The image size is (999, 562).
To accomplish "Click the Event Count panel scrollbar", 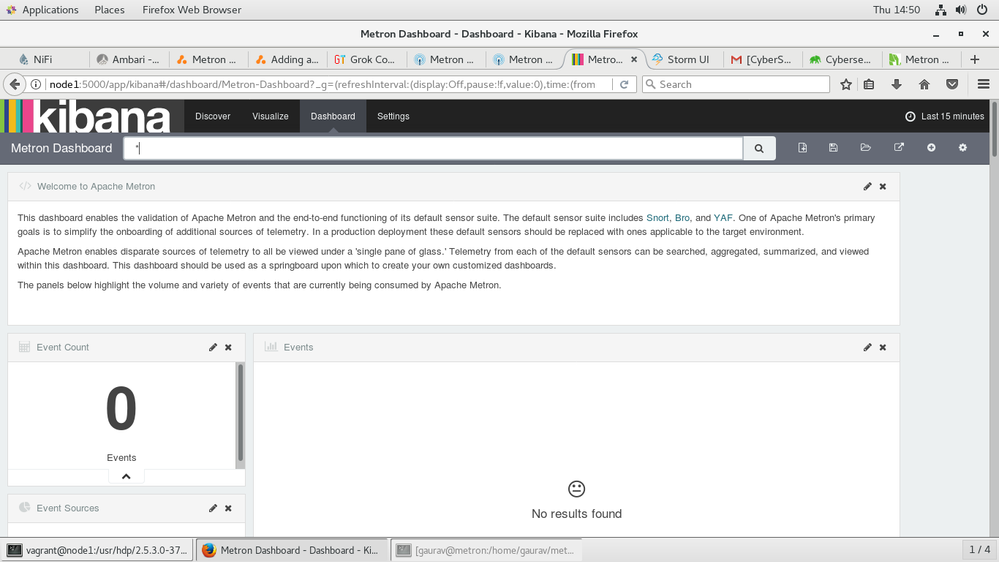I will [240, 412].
